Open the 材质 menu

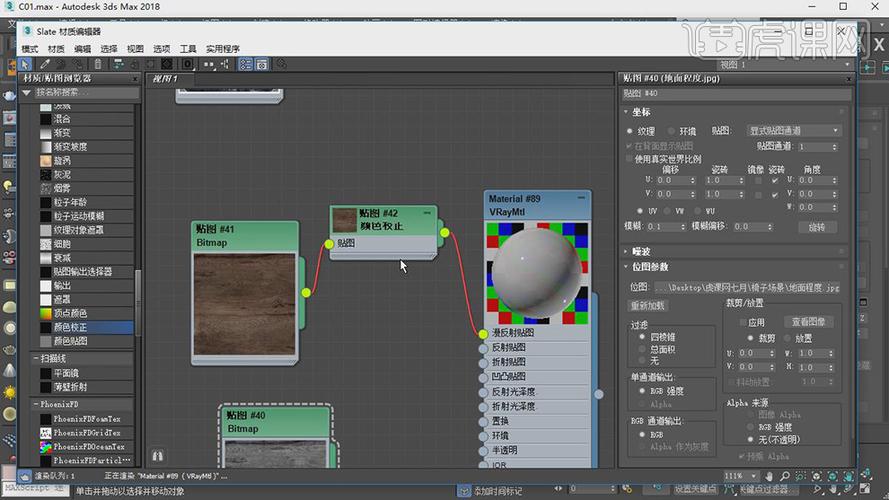pyautogui.click(x=56, y=49)
